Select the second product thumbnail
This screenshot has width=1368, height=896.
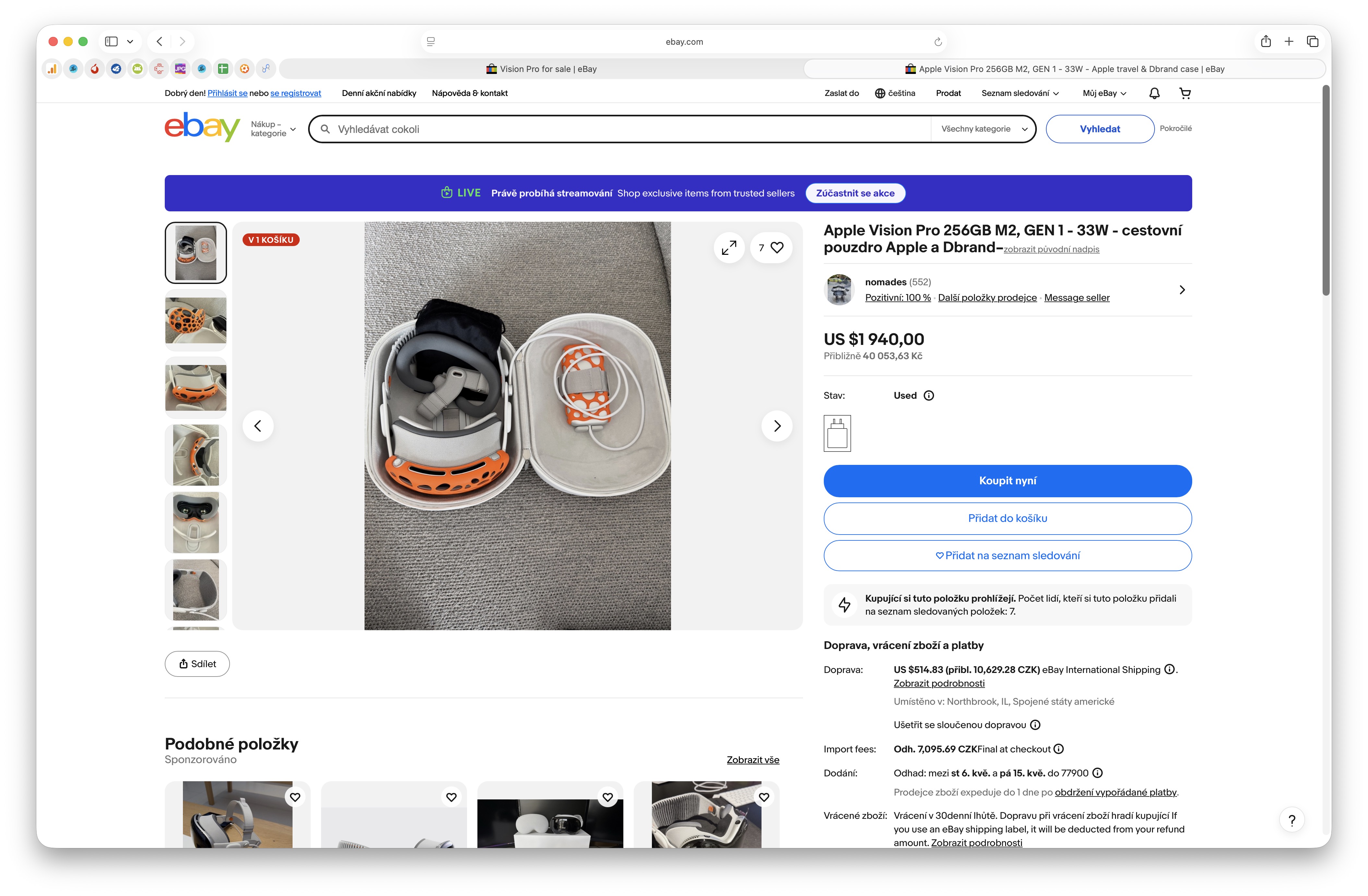pyautogui.click(x=196, y=321)
